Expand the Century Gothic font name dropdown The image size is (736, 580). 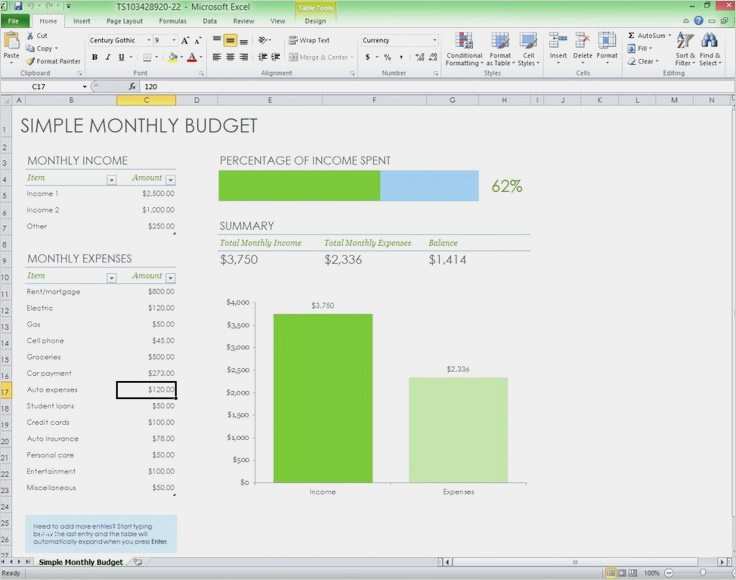point(149,40)
